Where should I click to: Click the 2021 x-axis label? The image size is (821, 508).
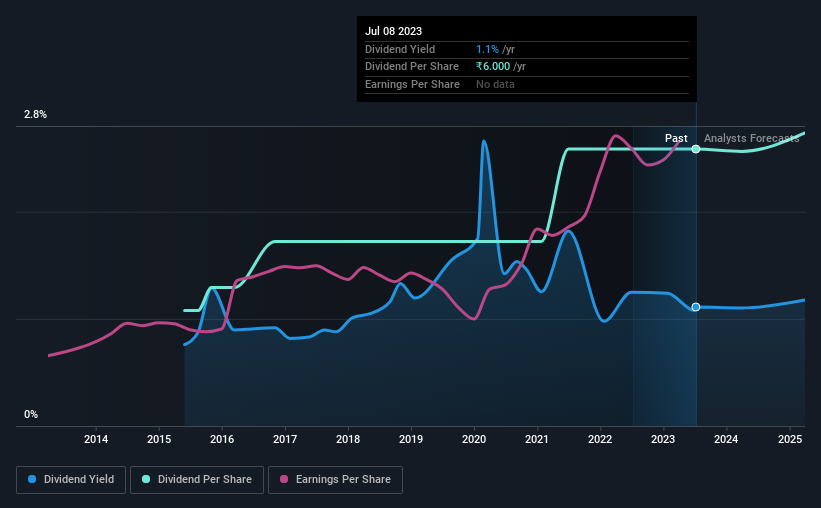click(537, 439)
